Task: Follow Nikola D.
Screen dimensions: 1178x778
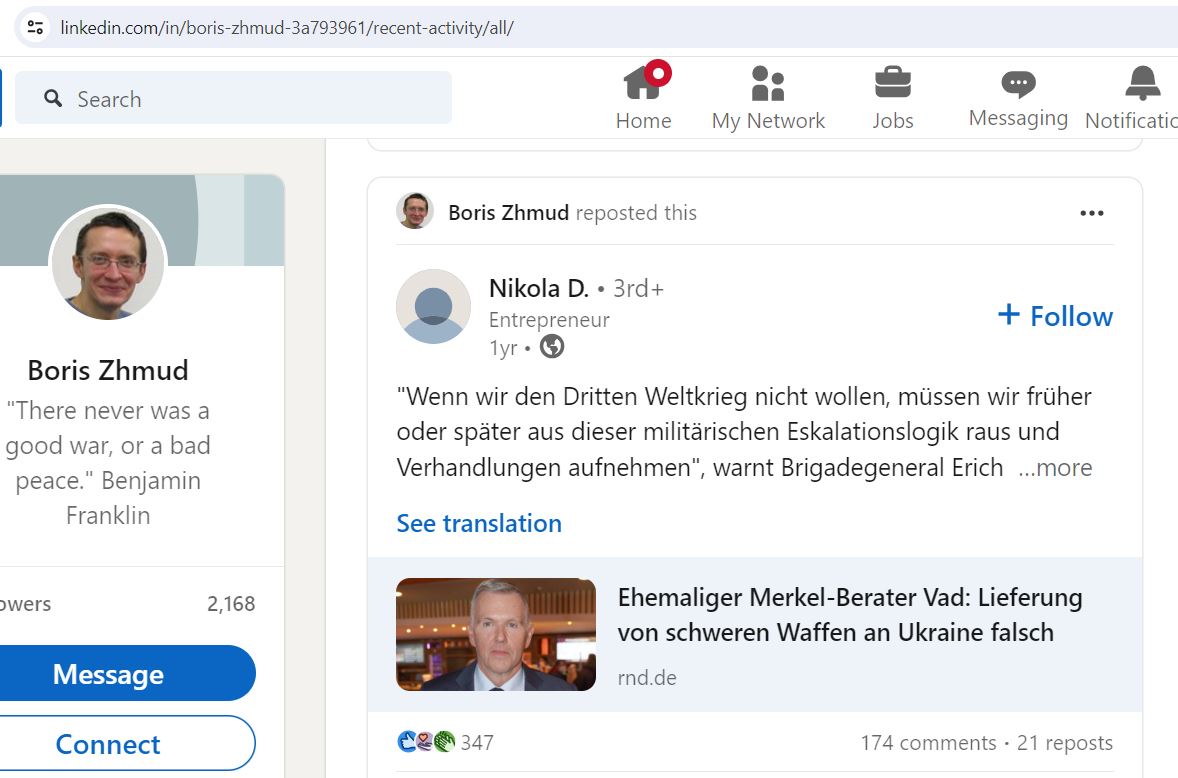Action: [x=1056, y=316]
